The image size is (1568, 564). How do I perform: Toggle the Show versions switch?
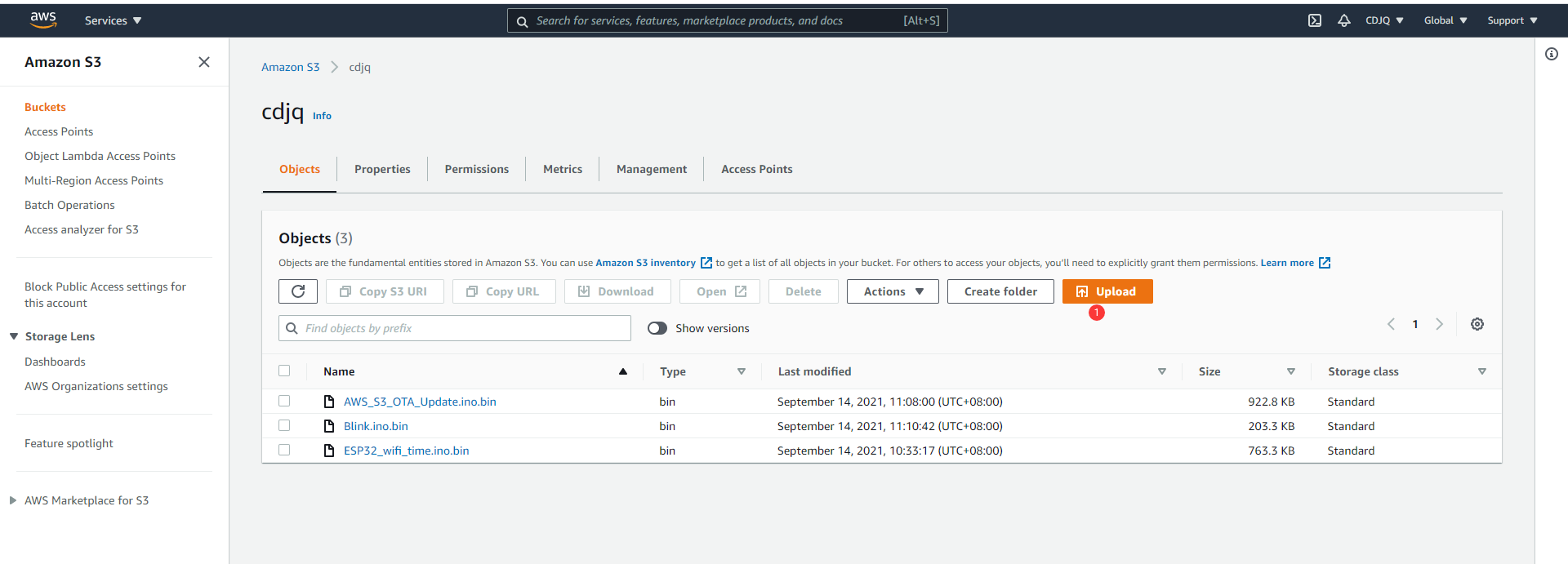point(657,328)
